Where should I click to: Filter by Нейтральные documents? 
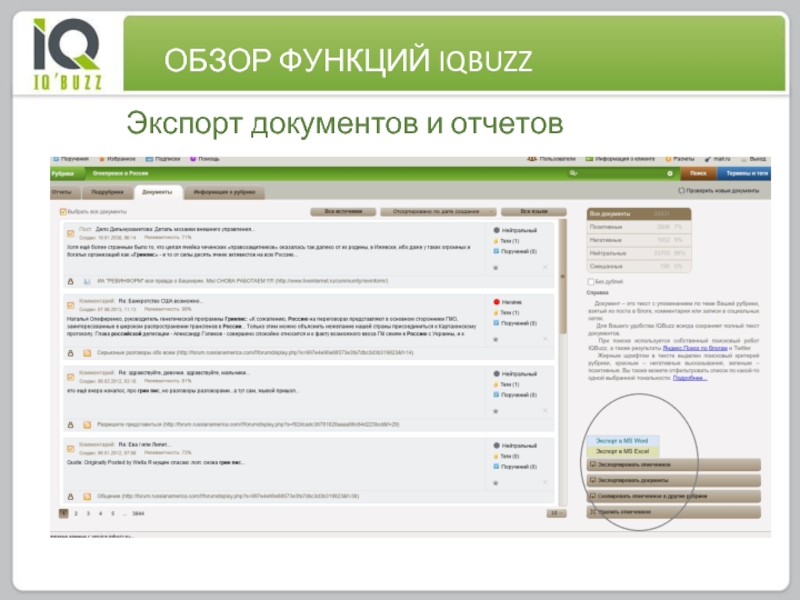pos(639,253)
